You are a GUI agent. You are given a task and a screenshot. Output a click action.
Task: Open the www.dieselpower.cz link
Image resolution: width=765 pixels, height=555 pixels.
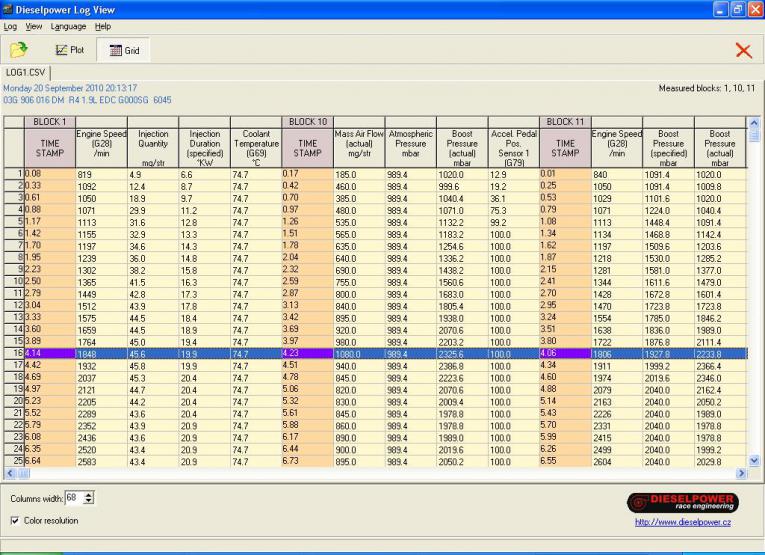coord(683,522)
